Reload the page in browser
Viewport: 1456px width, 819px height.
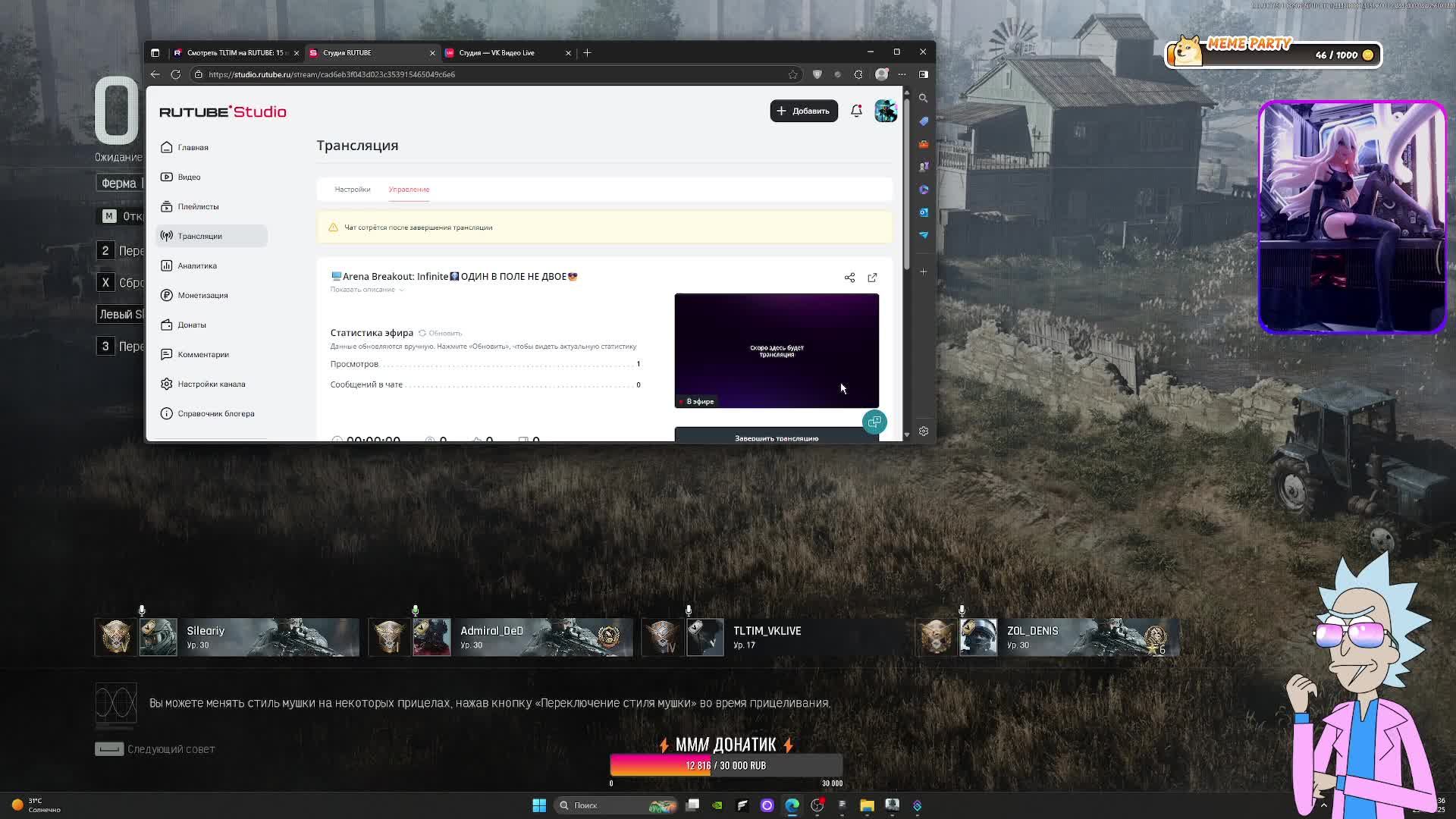[175, 74]
